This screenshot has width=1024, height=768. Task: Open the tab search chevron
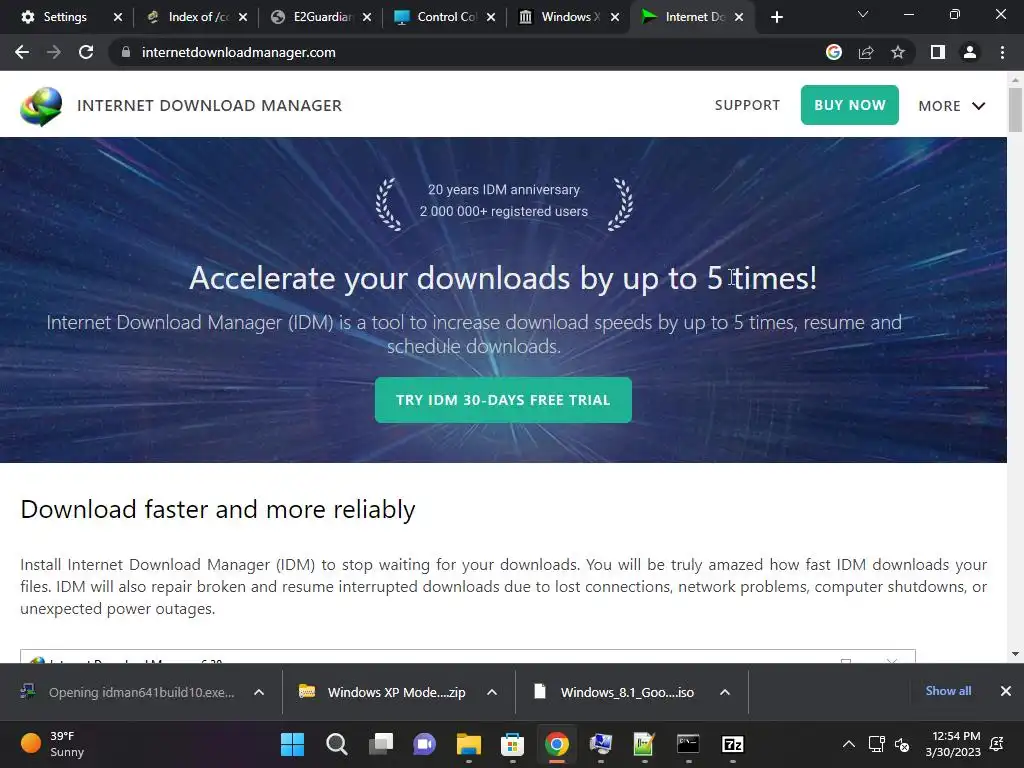(863, 14)
